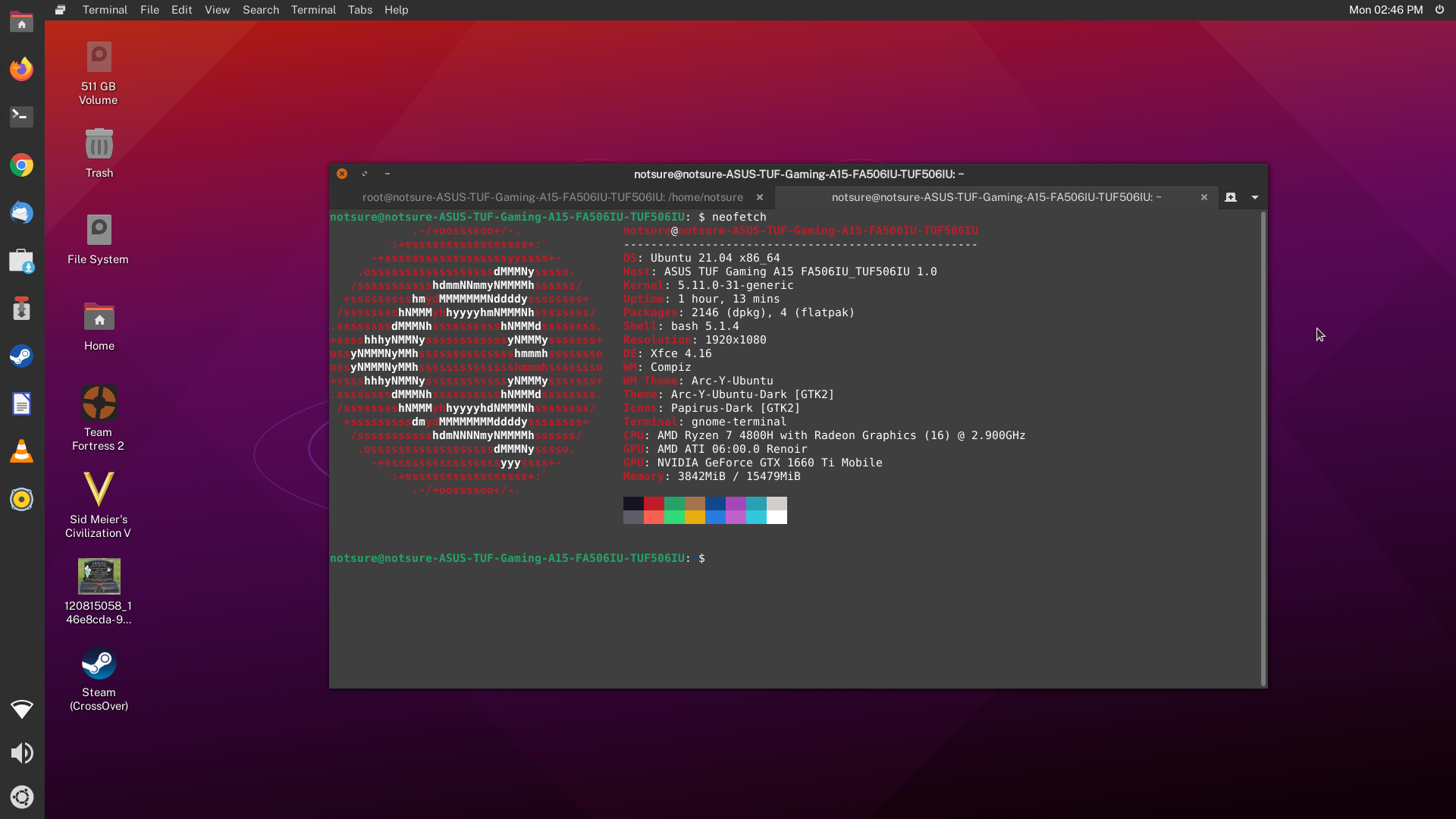This screenshot has height=819, width=1456.
Task: Launch VLC media player from the dock
Action: pyautogui.click(x=22, y=451)
